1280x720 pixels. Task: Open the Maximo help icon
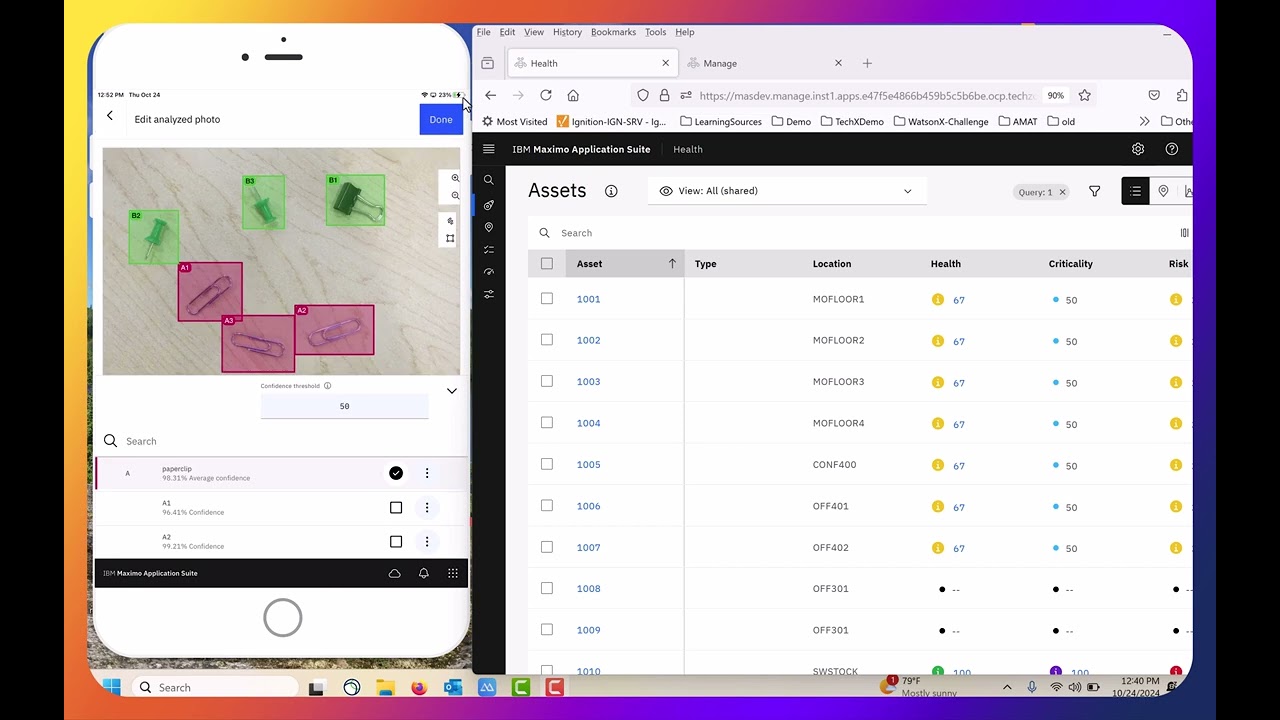click(x=1172, y=149)
